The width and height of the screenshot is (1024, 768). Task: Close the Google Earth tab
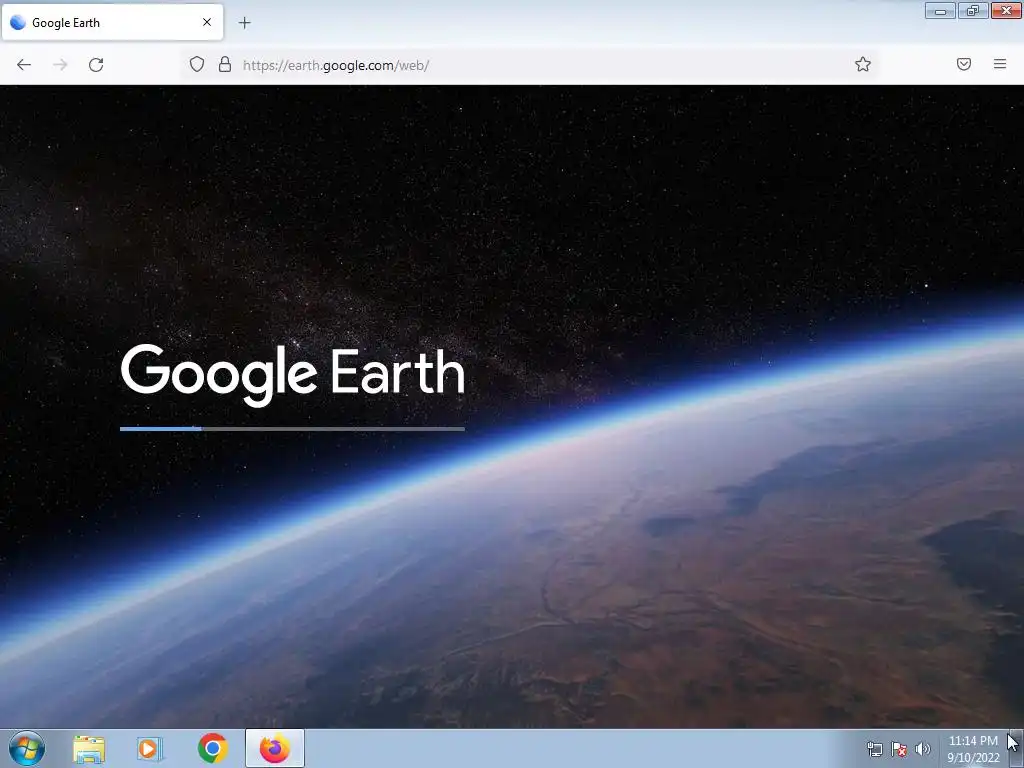point(207,22)
